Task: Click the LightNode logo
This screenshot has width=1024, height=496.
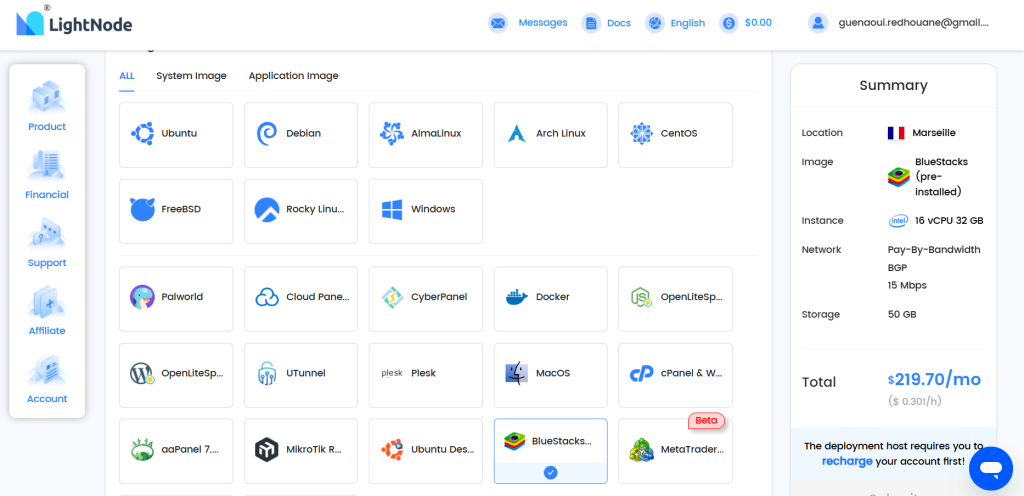Action: click(x=74, y=22)
